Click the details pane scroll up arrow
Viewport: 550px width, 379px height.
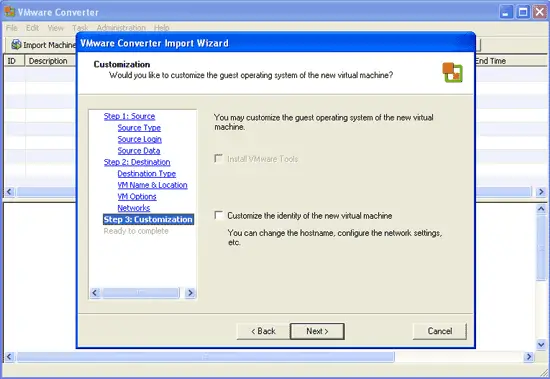pyautogui.click(x=541, y=209)
